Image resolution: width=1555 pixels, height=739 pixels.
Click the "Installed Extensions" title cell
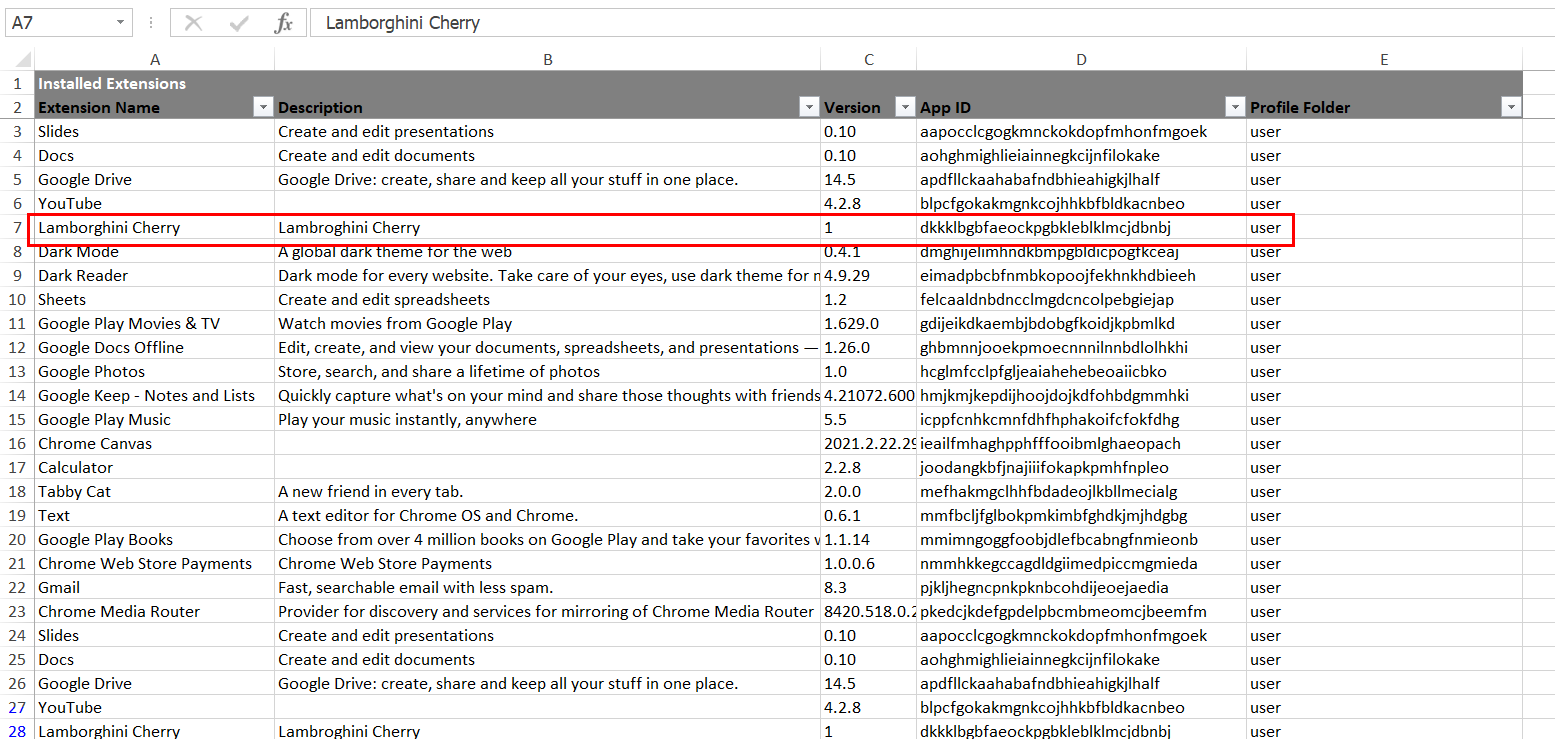click(x=155, y=83)
